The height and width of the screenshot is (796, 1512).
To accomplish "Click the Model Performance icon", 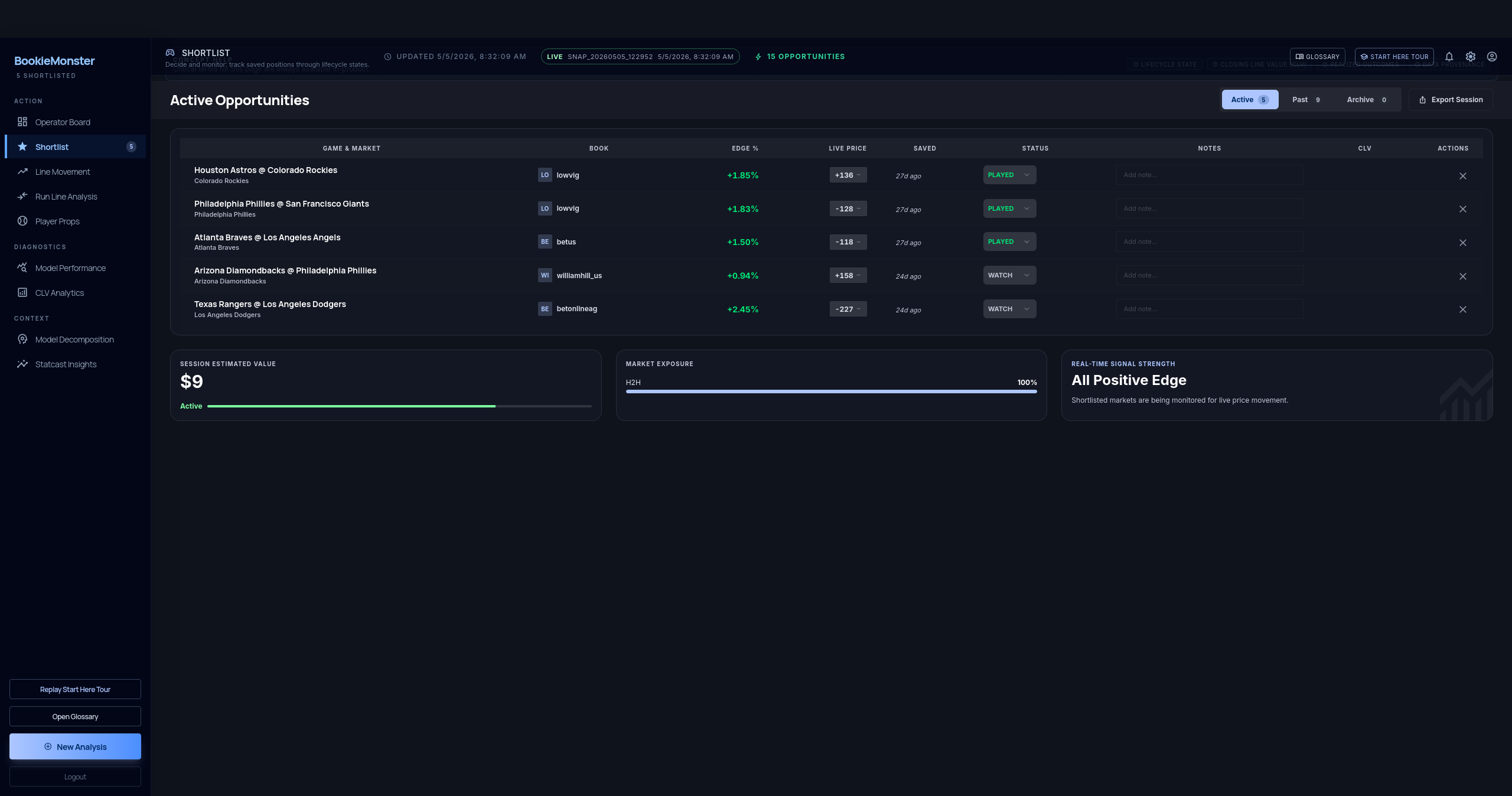I will pos(22,267).
